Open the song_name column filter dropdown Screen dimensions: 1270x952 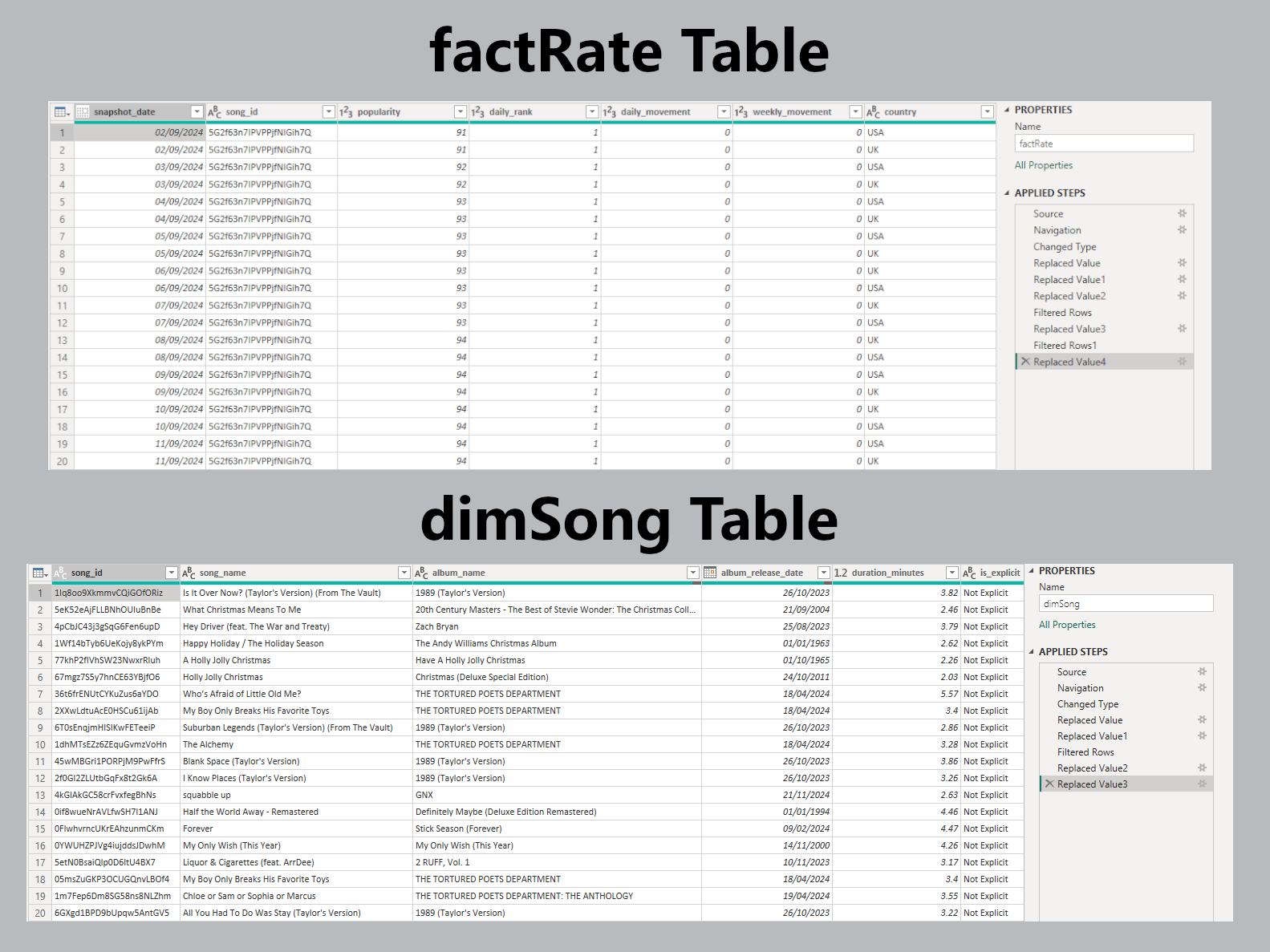404,573
